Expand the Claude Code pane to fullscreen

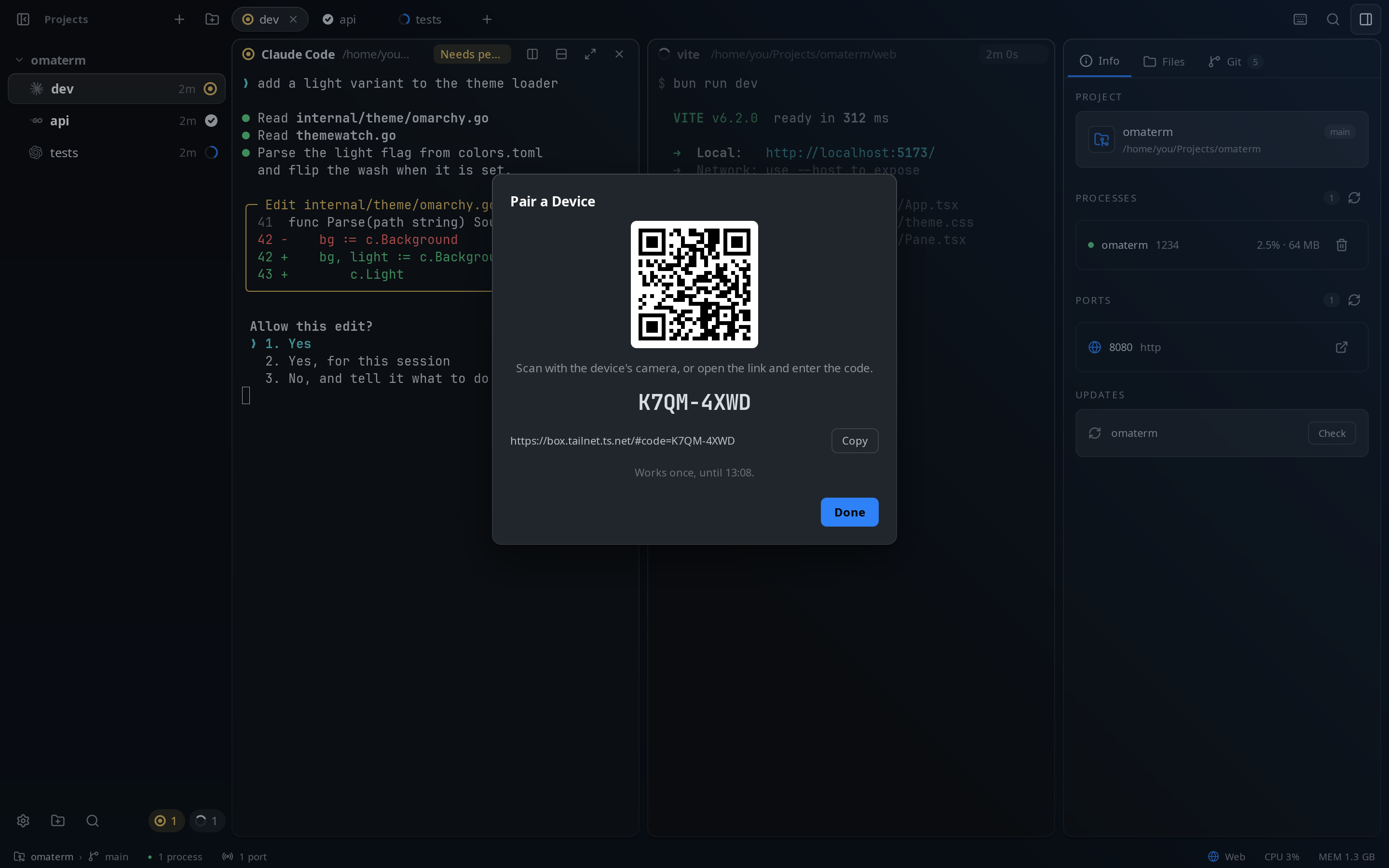590,54
